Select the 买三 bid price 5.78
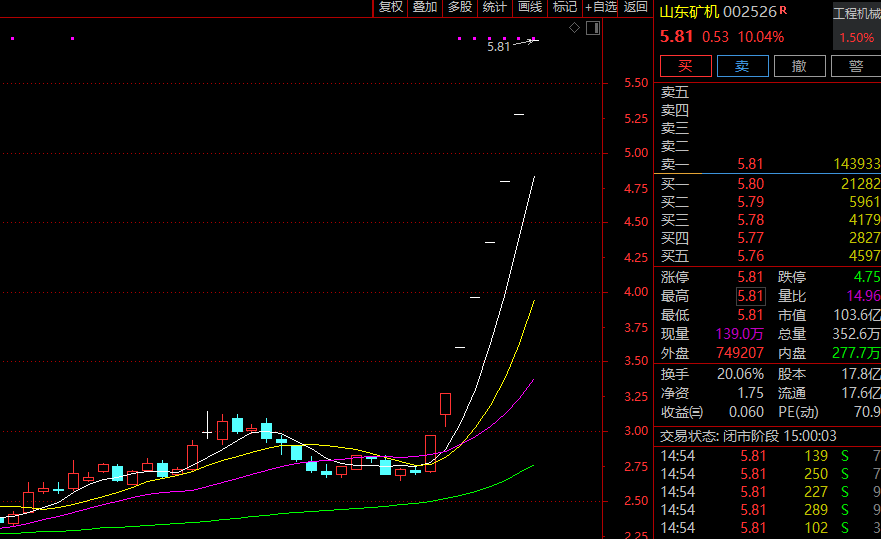 click(x=750, y=220)
